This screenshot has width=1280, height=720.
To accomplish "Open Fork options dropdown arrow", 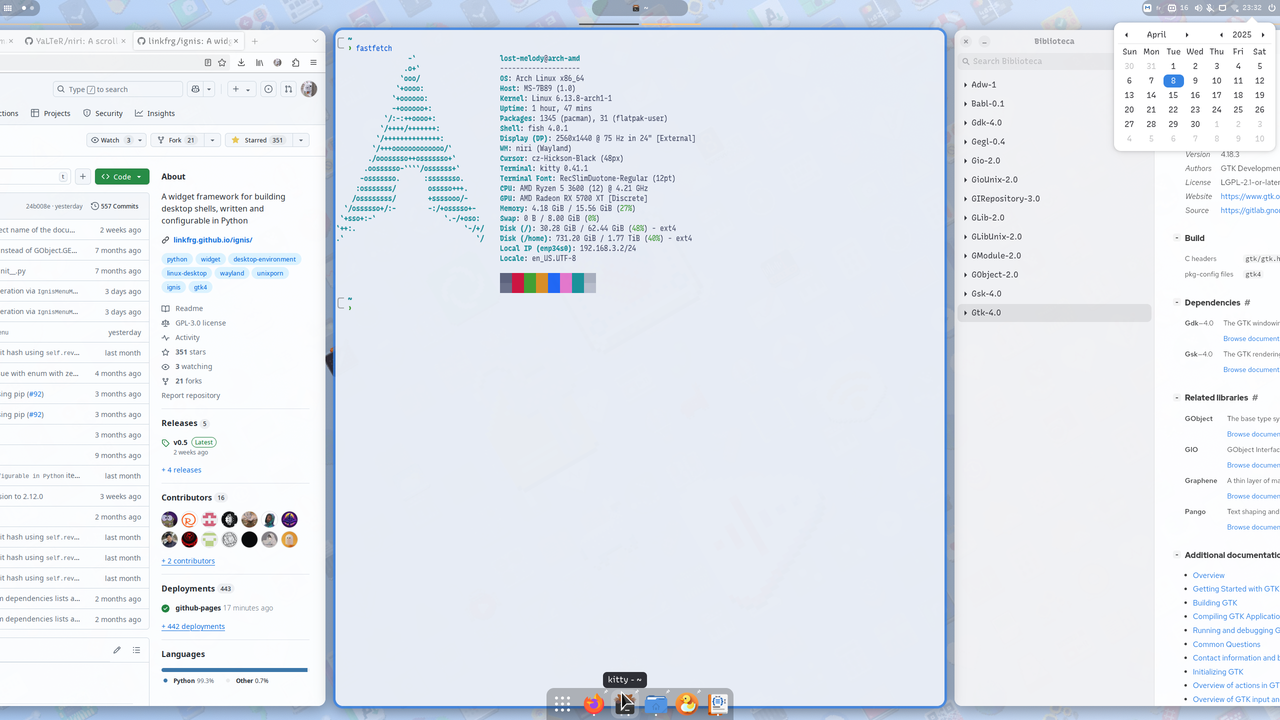I will click(211, 140).
